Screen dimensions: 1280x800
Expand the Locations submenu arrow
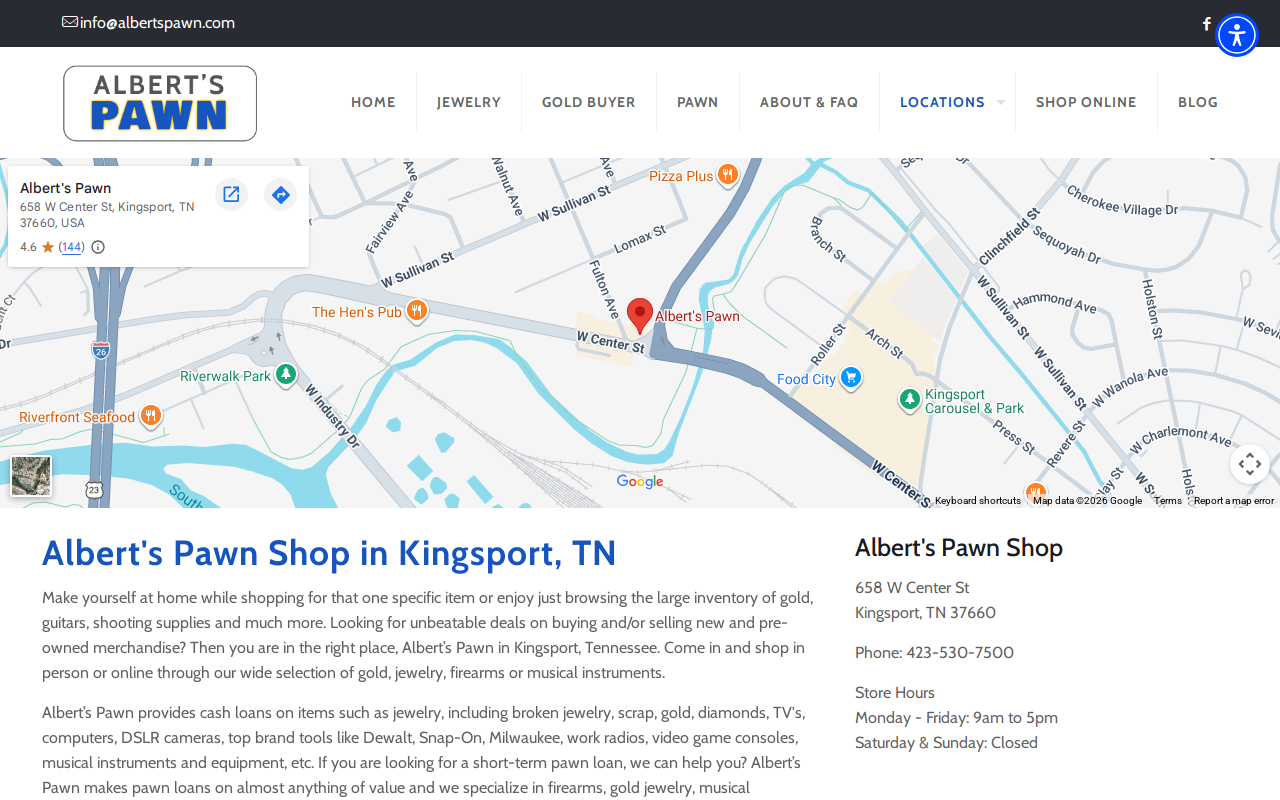pos(1000,102)
